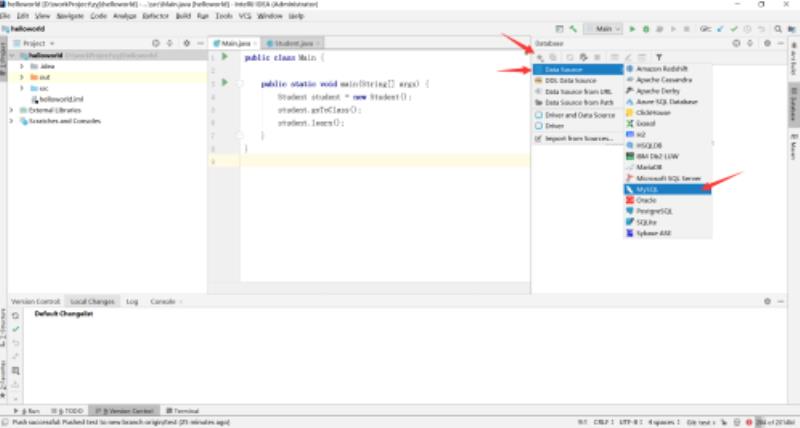Image resolution: width=800 pixels, height=428 pixels.
Task: Choose Oracle from data source list
Action: pyautogui.click(x=667, y=200)
